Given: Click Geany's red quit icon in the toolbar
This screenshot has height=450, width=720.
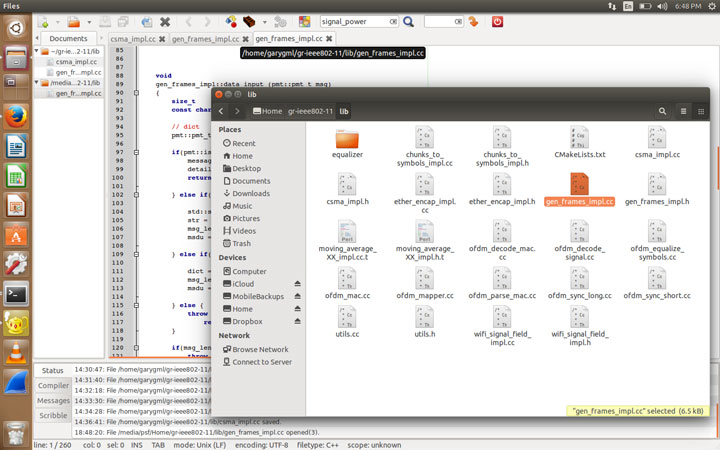Looking at the screenshot, I should (x=497, y=21).
